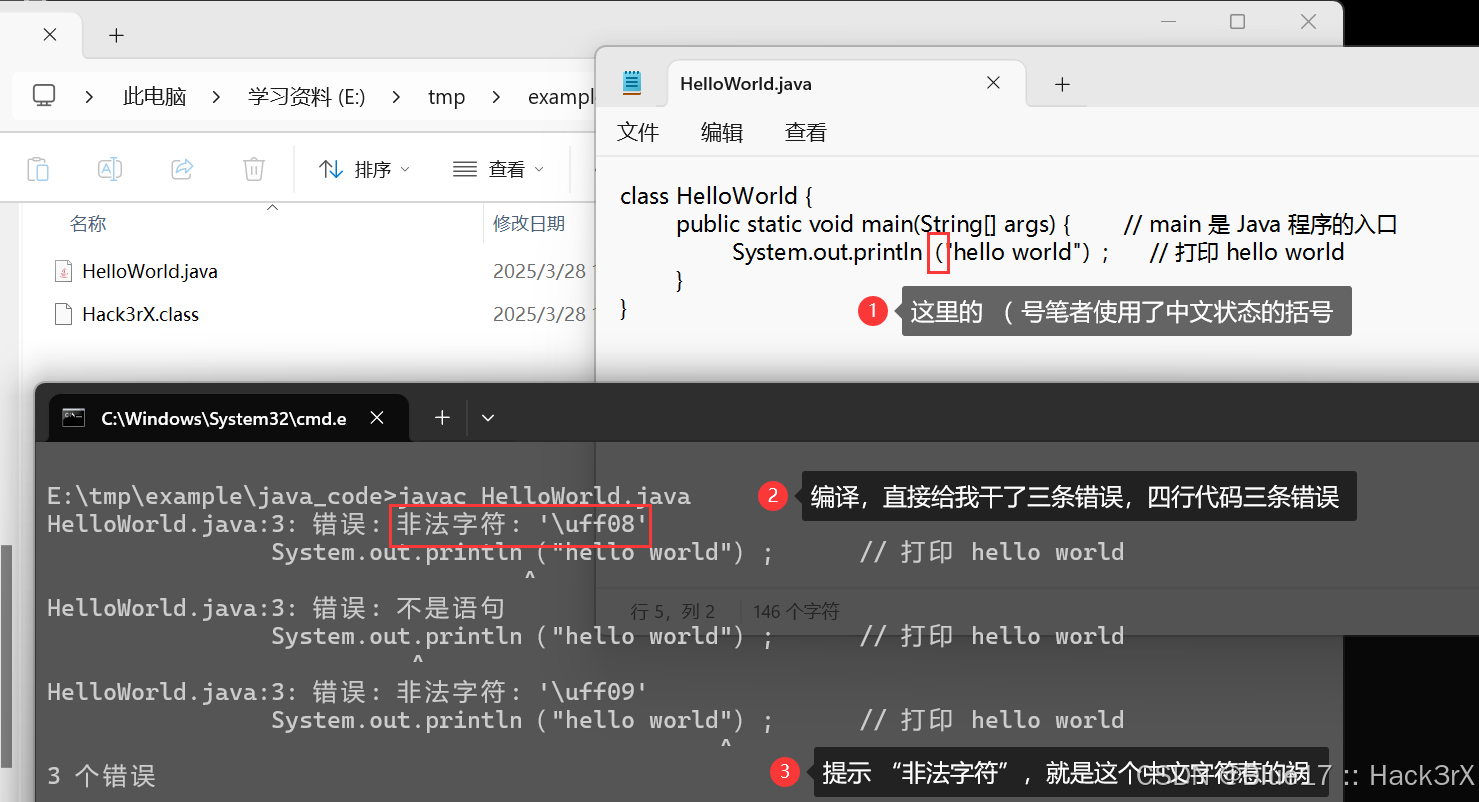Click the Delete trash icon in the toolbar
The width and height of the screenshot is (1479, 802).
click(253, 168)
